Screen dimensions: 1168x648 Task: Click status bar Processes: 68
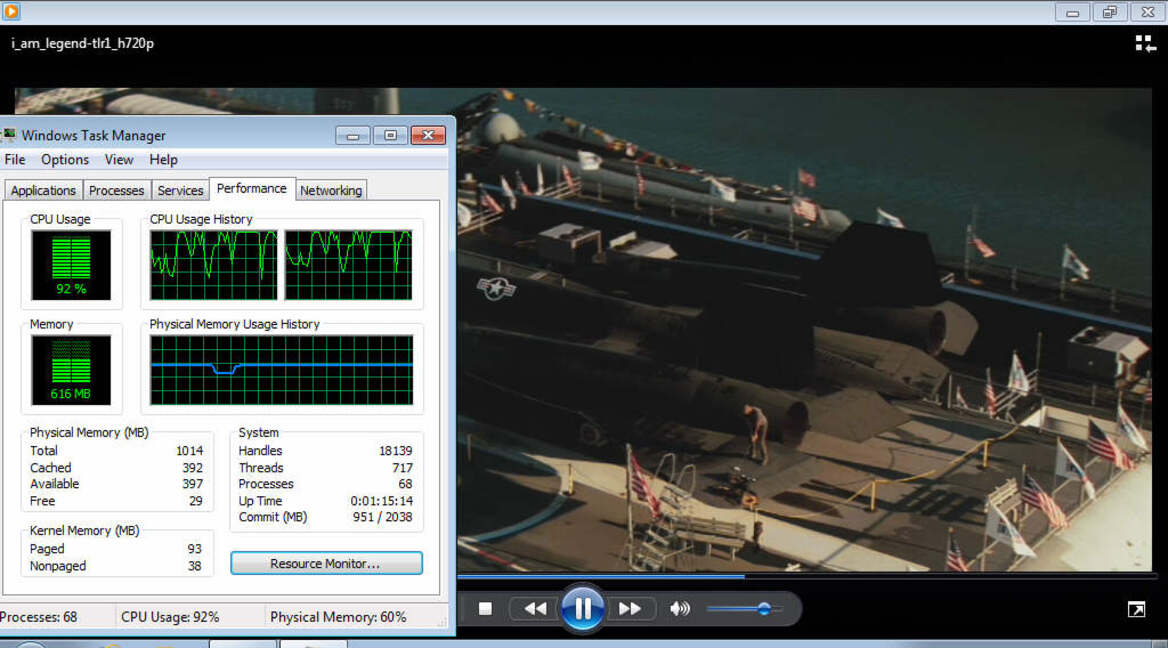click(x=39, y=617)
